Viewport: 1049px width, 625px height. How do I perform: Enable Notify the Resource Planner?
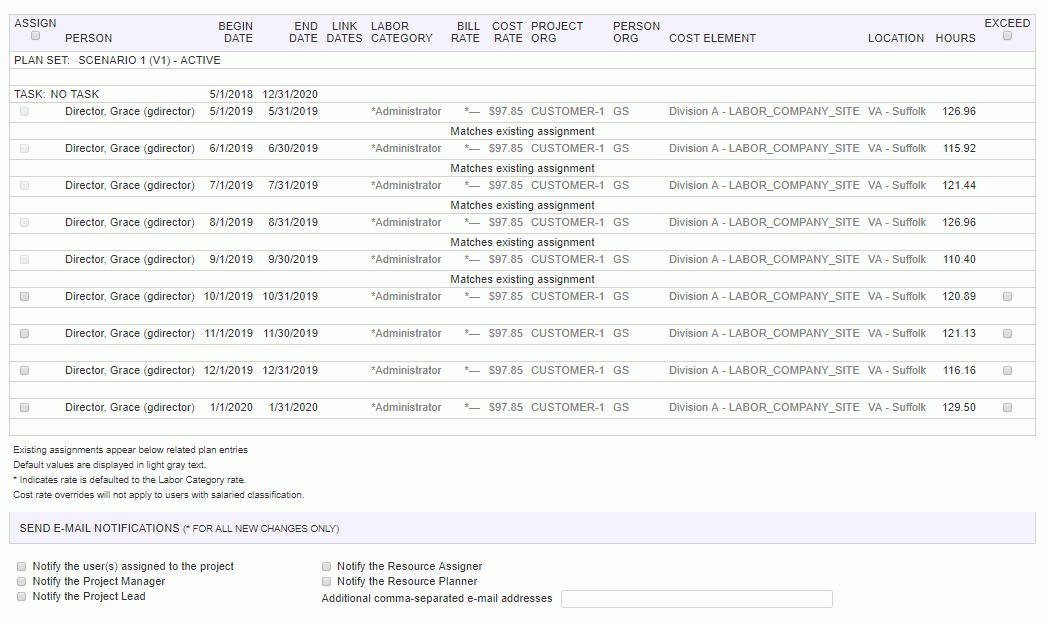[326, 582]
